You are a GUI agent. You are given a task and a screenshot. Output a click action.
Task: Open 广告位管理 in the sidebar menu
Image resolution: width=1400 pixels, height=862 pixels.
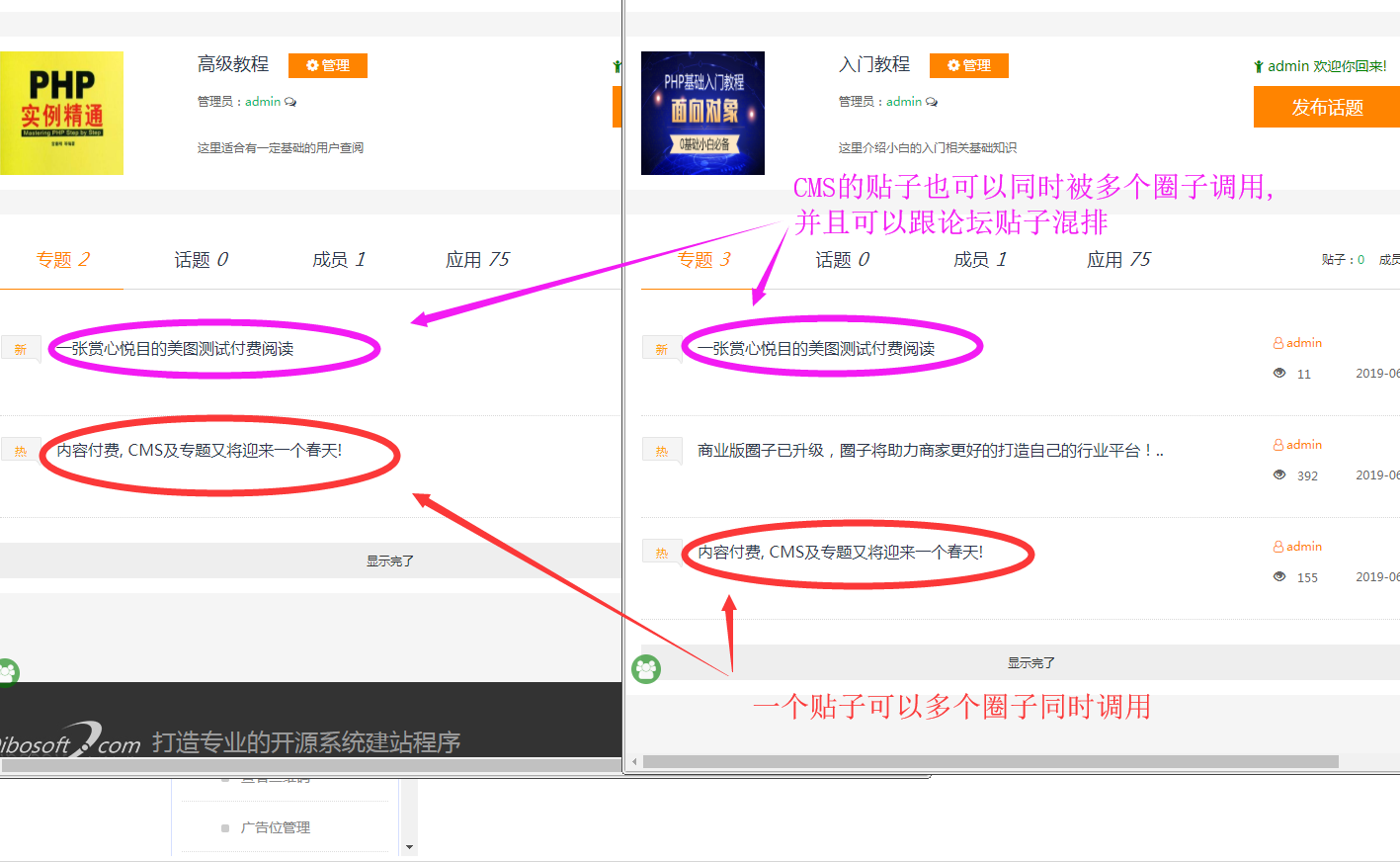pos(275,827)
